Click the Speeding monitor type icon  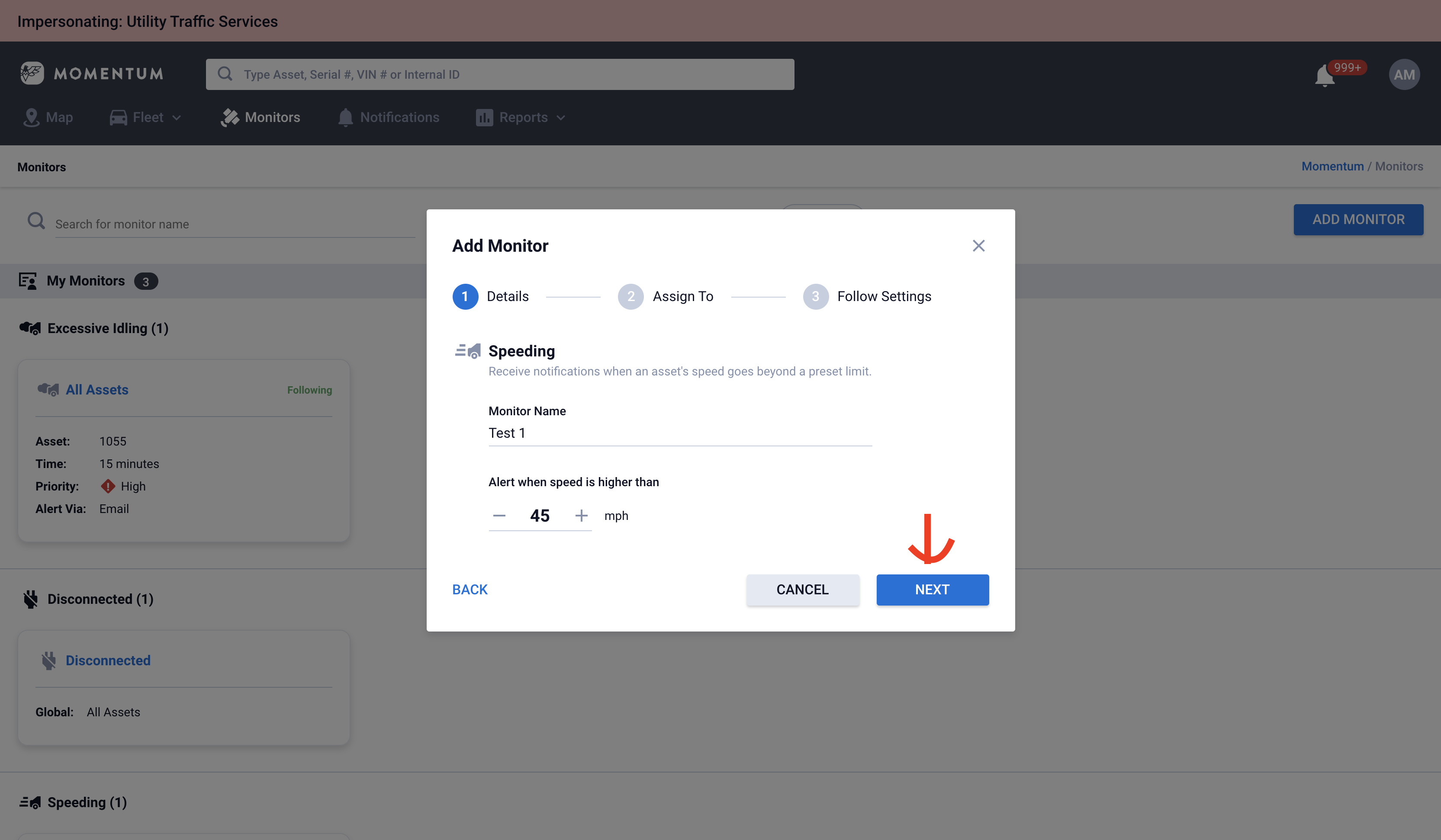pos(468,351)
